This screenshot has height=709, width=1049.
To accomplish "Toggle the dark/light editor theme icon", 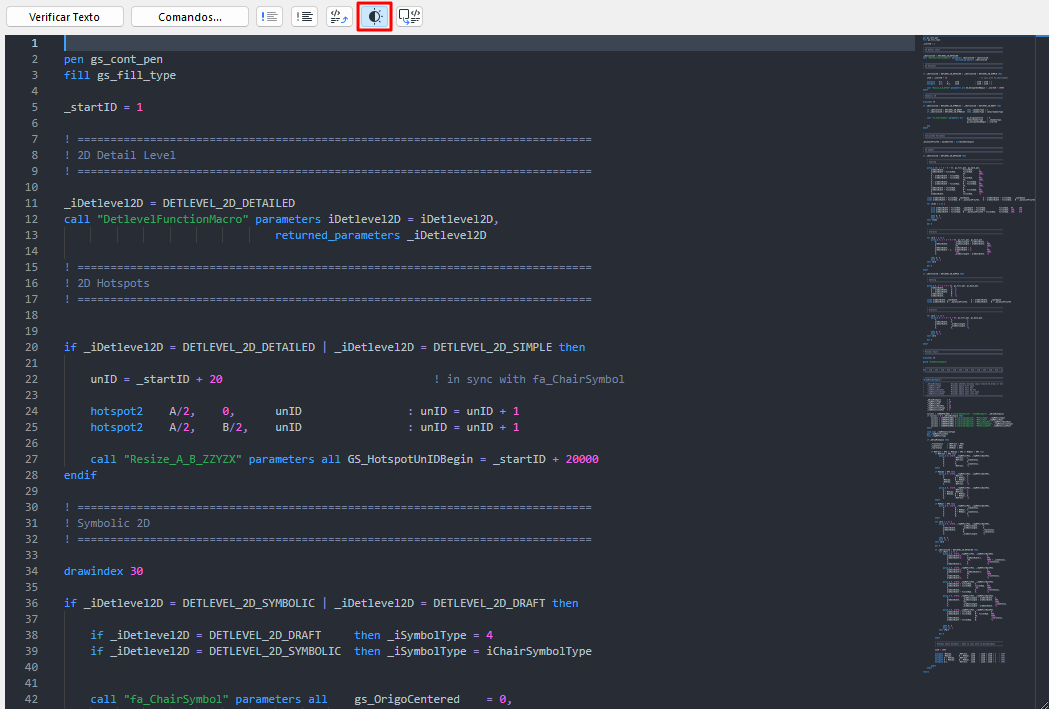I will (x=374, y=17).
